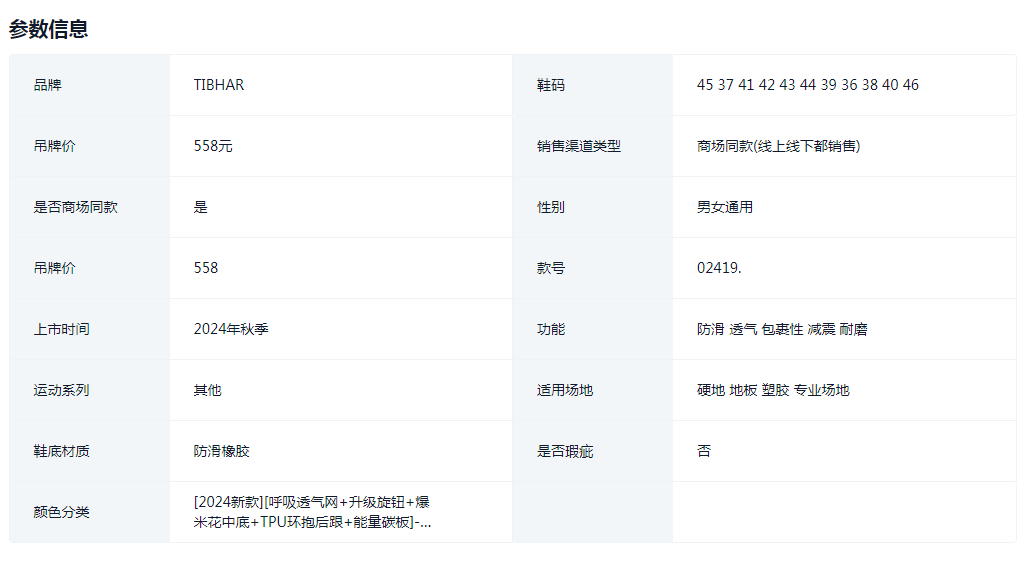This screenshot has height=582, width=1027.
Task: Click the 是否瑕疵 label cell
Action: point(565,451)
